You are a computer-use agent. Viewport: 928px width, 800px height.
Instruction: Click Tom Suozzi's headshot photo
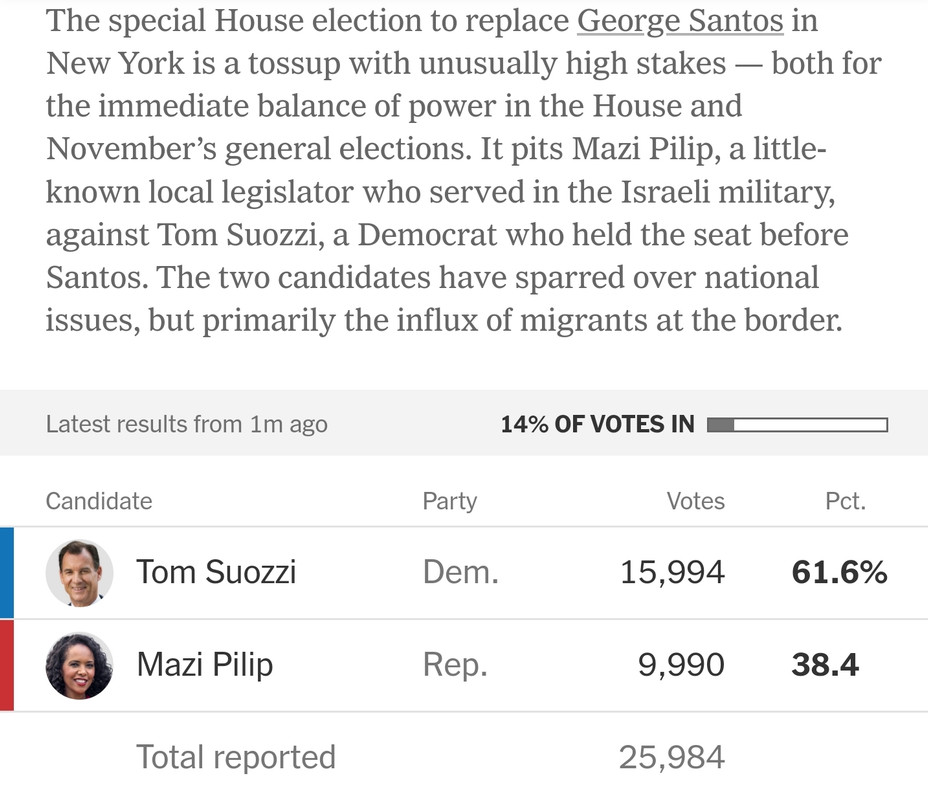[79, 573]
